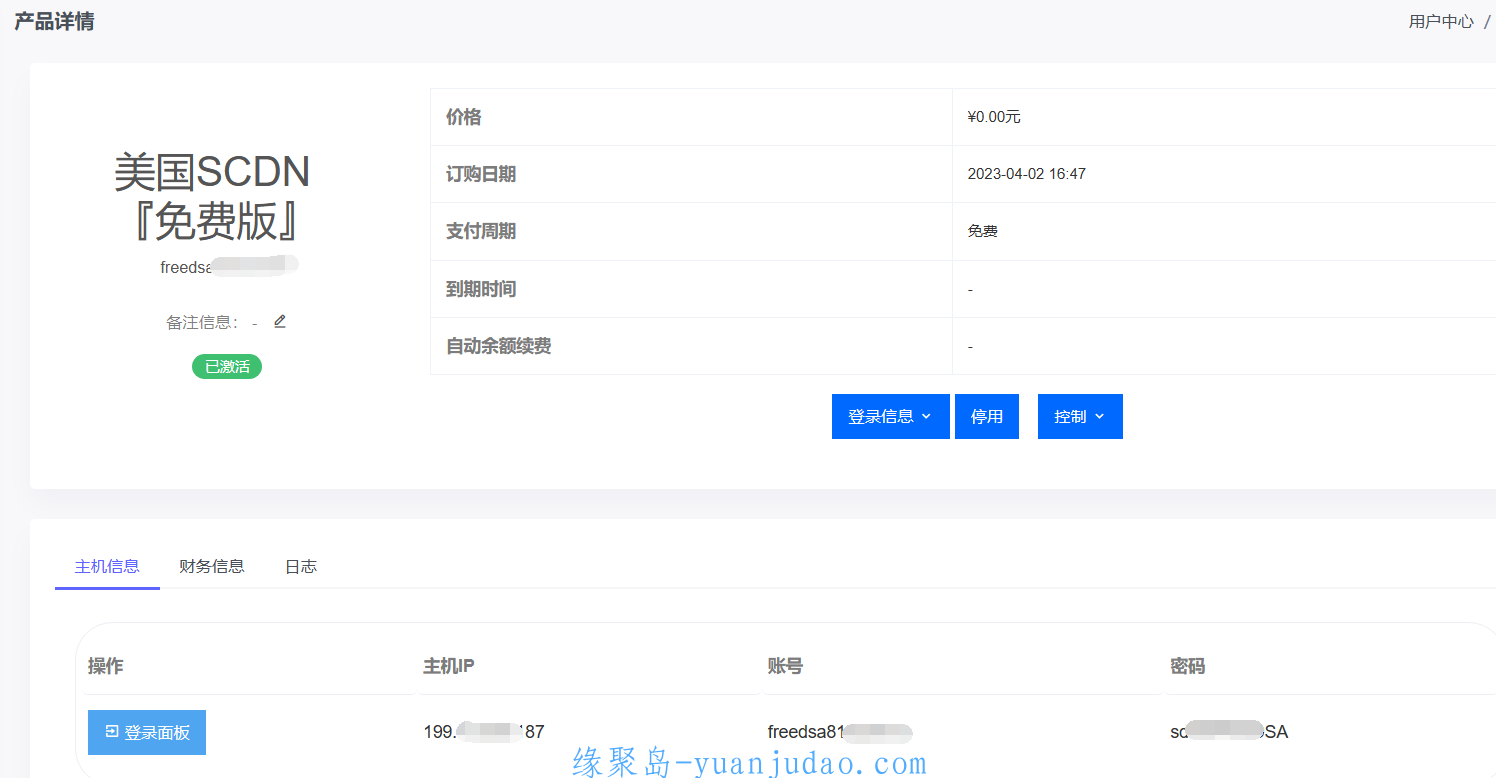Click the 登录面板 button
Screen dimensions: 1496x778
(147, 732)
